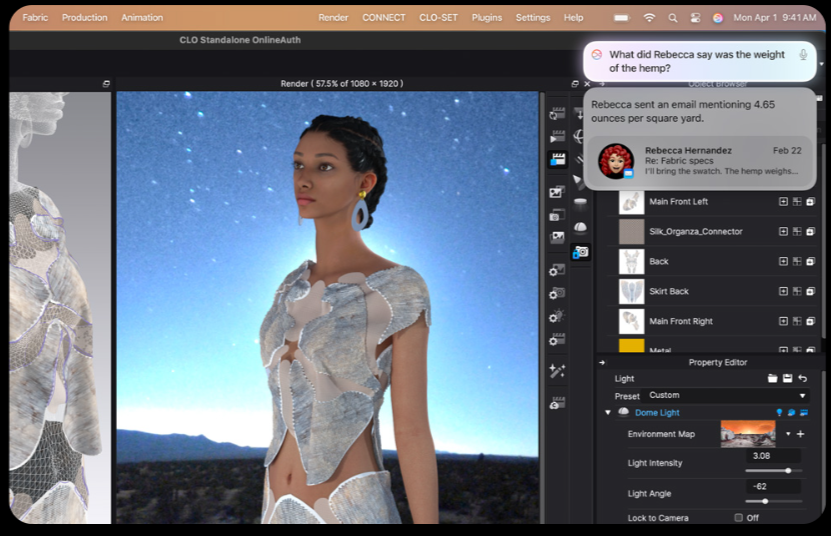The width and height of the screenshot is (831, 536).
Task: Toggle Lock to Camera checkbox
Action: (738, 517)
